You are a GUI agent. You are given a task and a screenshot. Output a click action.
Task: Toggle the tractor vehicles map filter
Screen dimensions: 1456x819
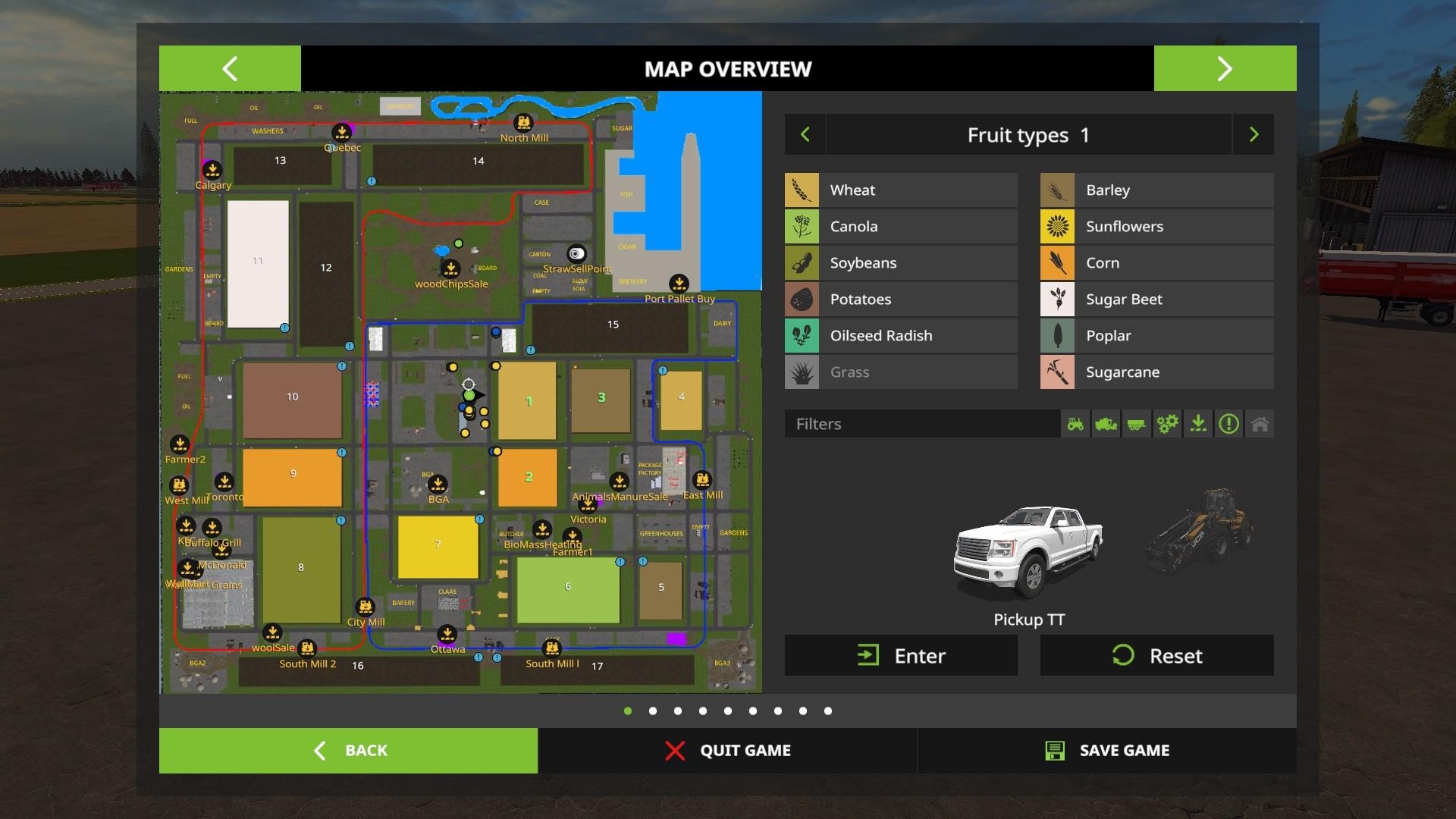[x=1075, y=424]
